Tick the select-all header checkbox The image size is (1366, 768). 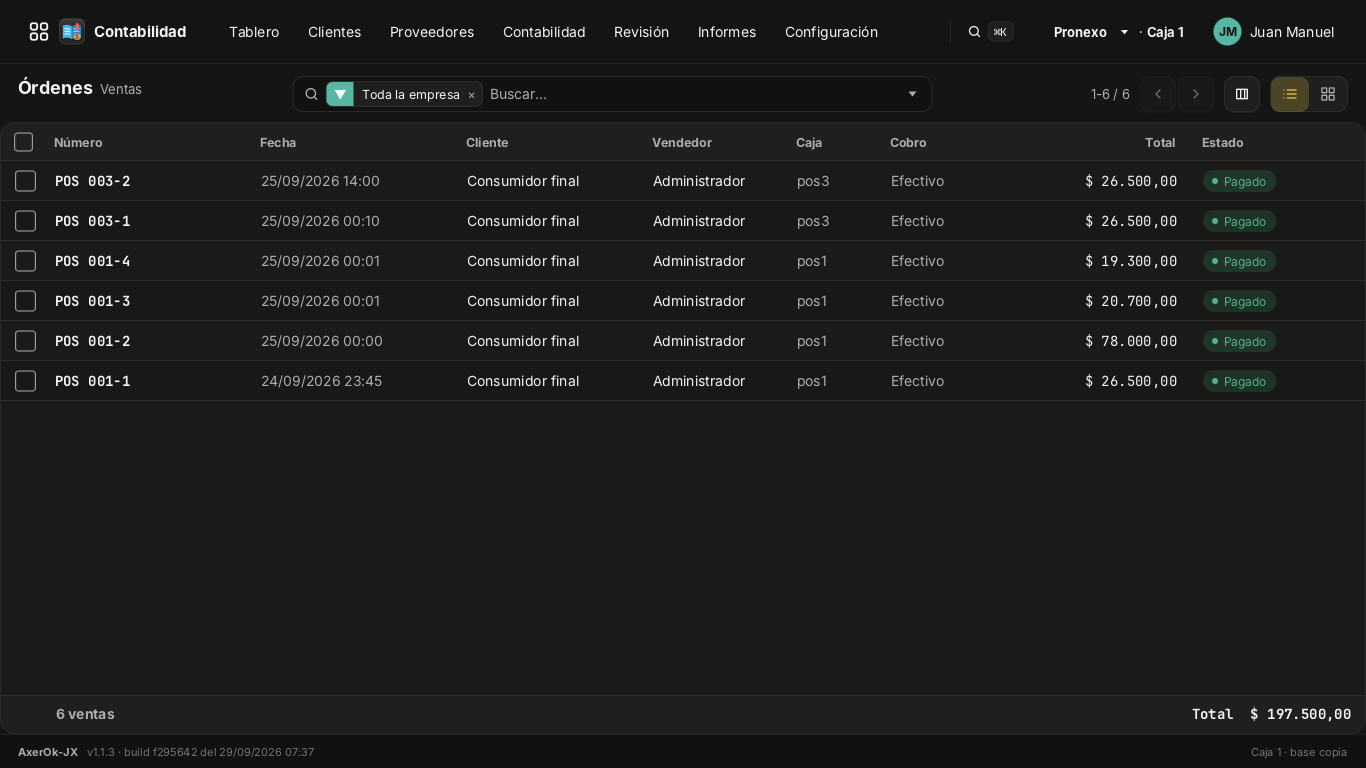[x=24, y=142]
